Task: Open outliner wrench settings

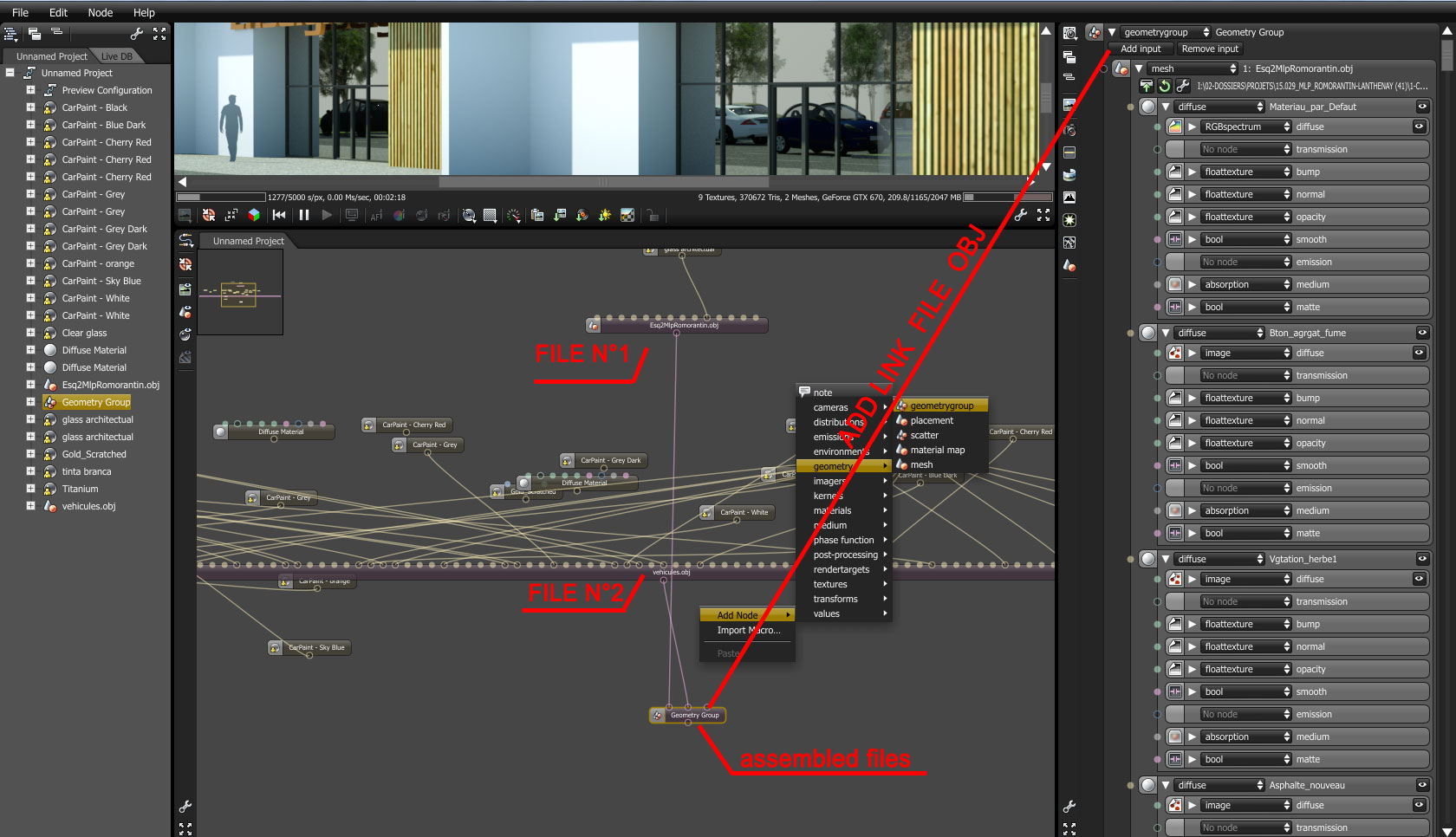Action: click(137, 34)
